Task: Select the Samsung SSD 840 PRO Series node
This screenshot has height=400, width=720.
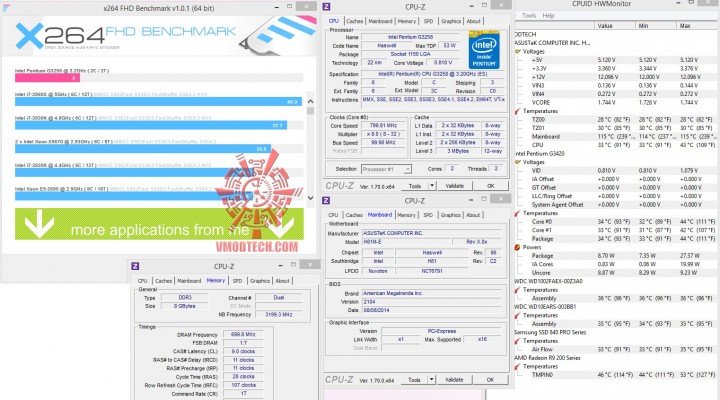Action: pos(550,332)
